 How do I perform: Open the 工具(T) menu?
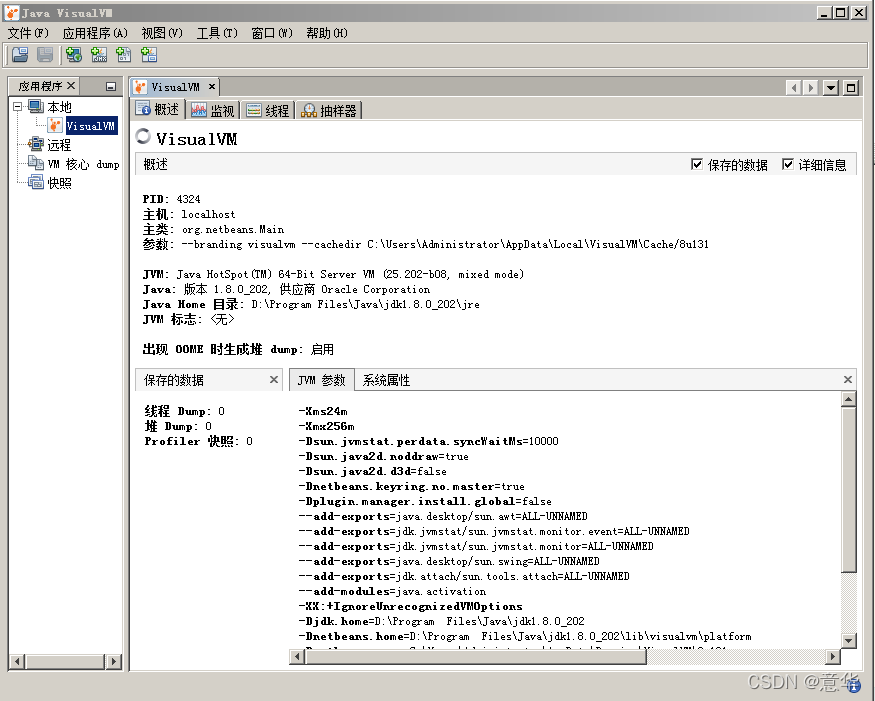click(x=217, y=33)
